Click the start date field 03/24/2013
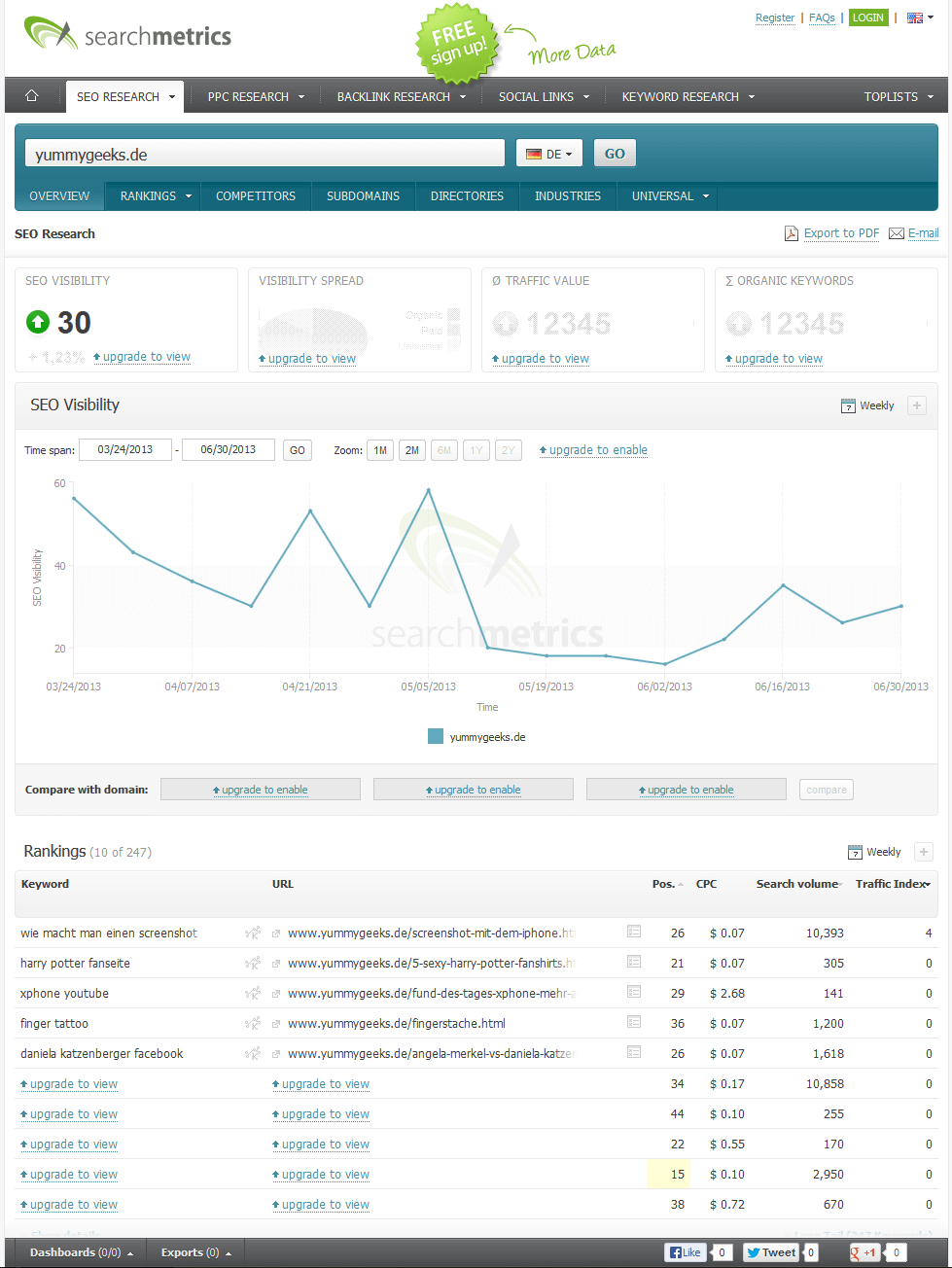 [x=125, y=450]
